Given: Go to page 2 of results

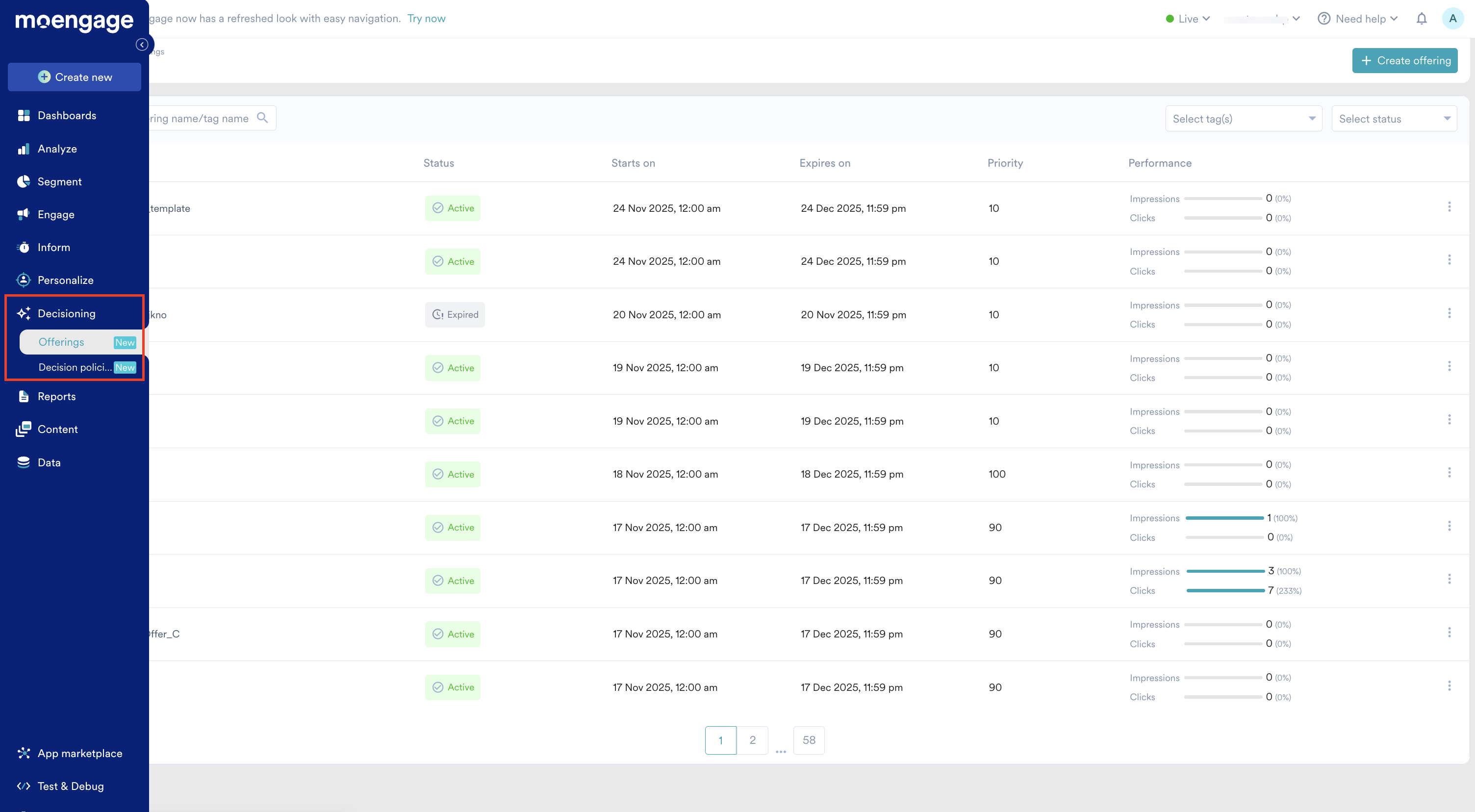Looking at the screenshot, I should tap(752, 740).
